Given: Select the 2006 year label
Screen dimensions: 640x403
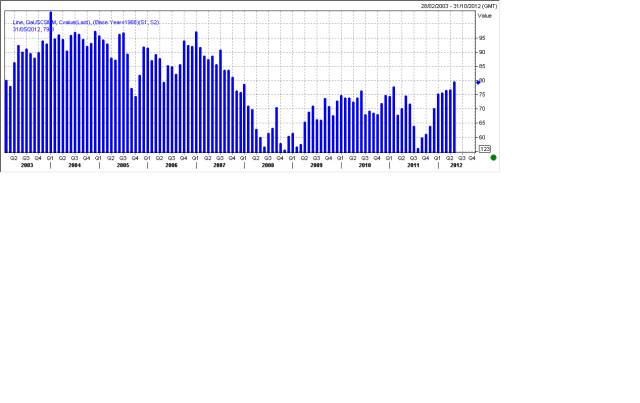Looking at the screenshot, I should tap(171, 165).
